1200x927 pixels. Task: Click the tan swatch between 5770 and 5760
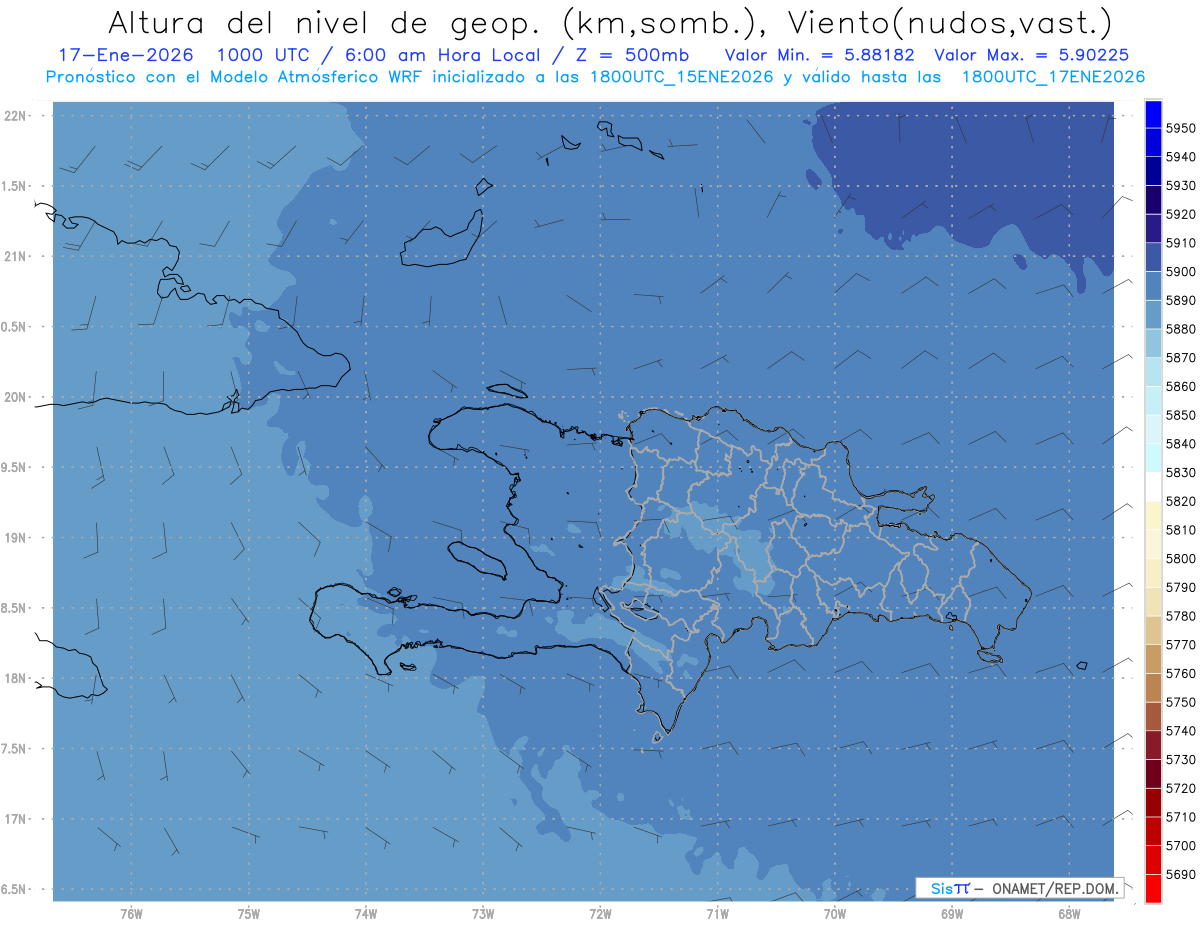(1152, 659)
